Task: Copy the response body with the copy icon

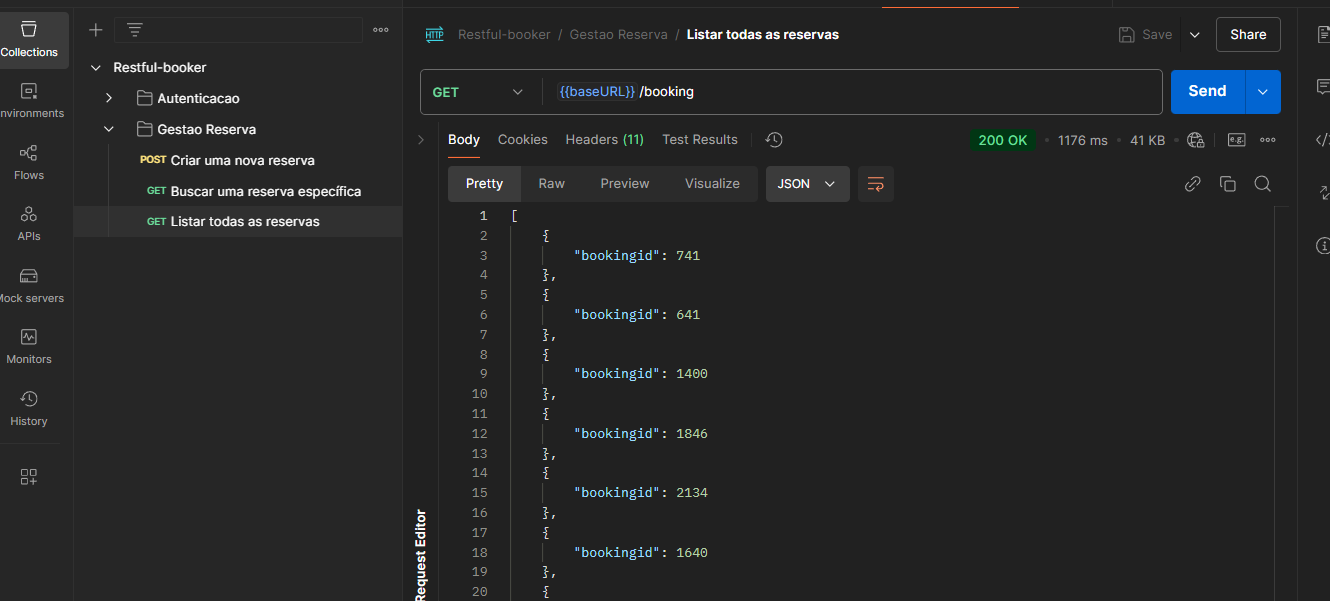Action: point(1227,184)
